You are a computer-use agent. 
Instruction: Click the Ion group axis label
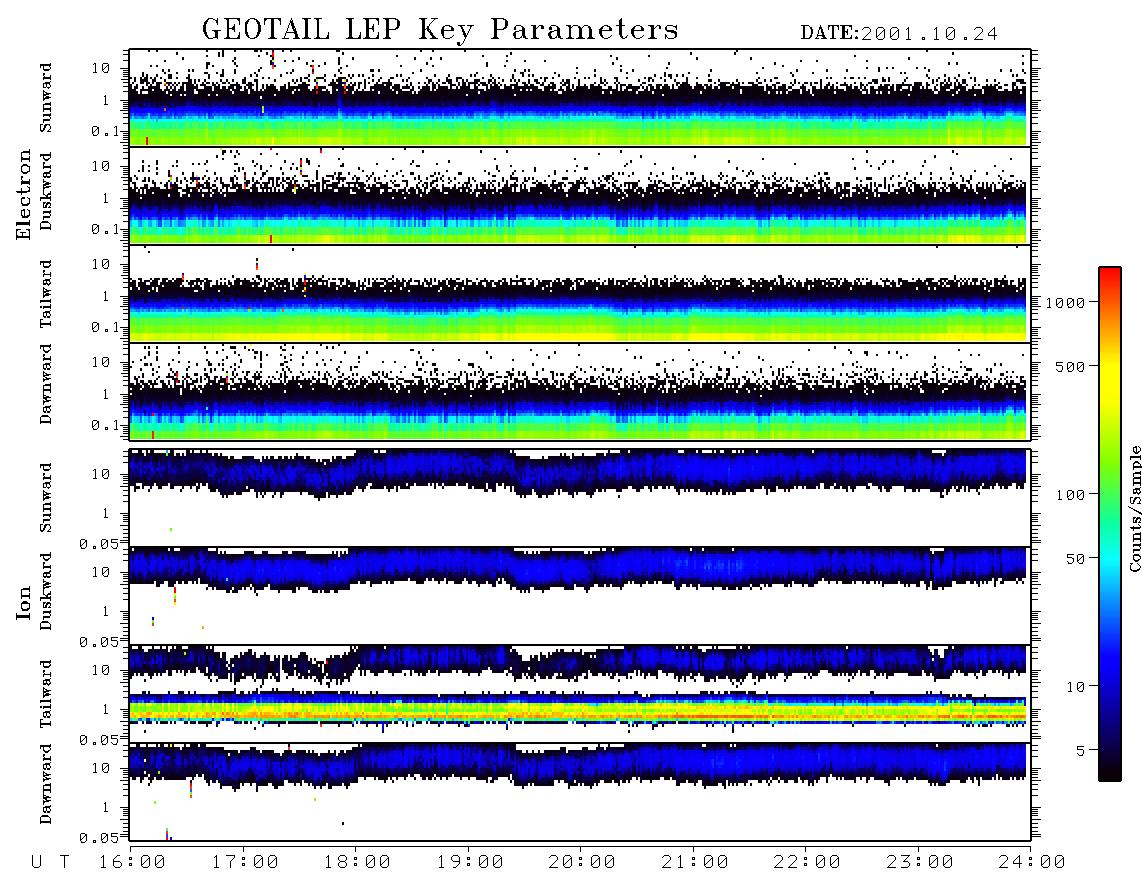pos(23,602)
